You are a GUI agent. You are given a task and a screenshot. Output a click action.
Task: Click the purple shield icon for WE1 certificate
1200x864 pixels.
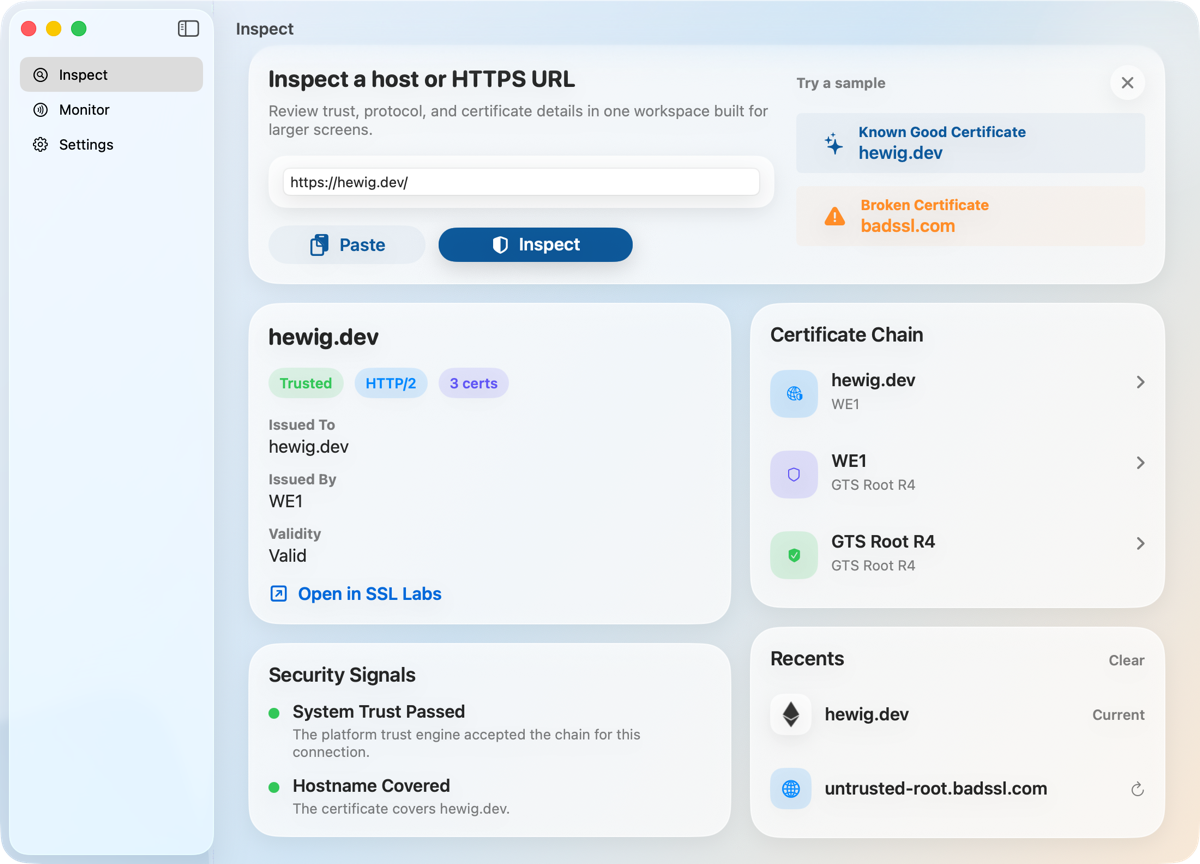coord(793,474)
